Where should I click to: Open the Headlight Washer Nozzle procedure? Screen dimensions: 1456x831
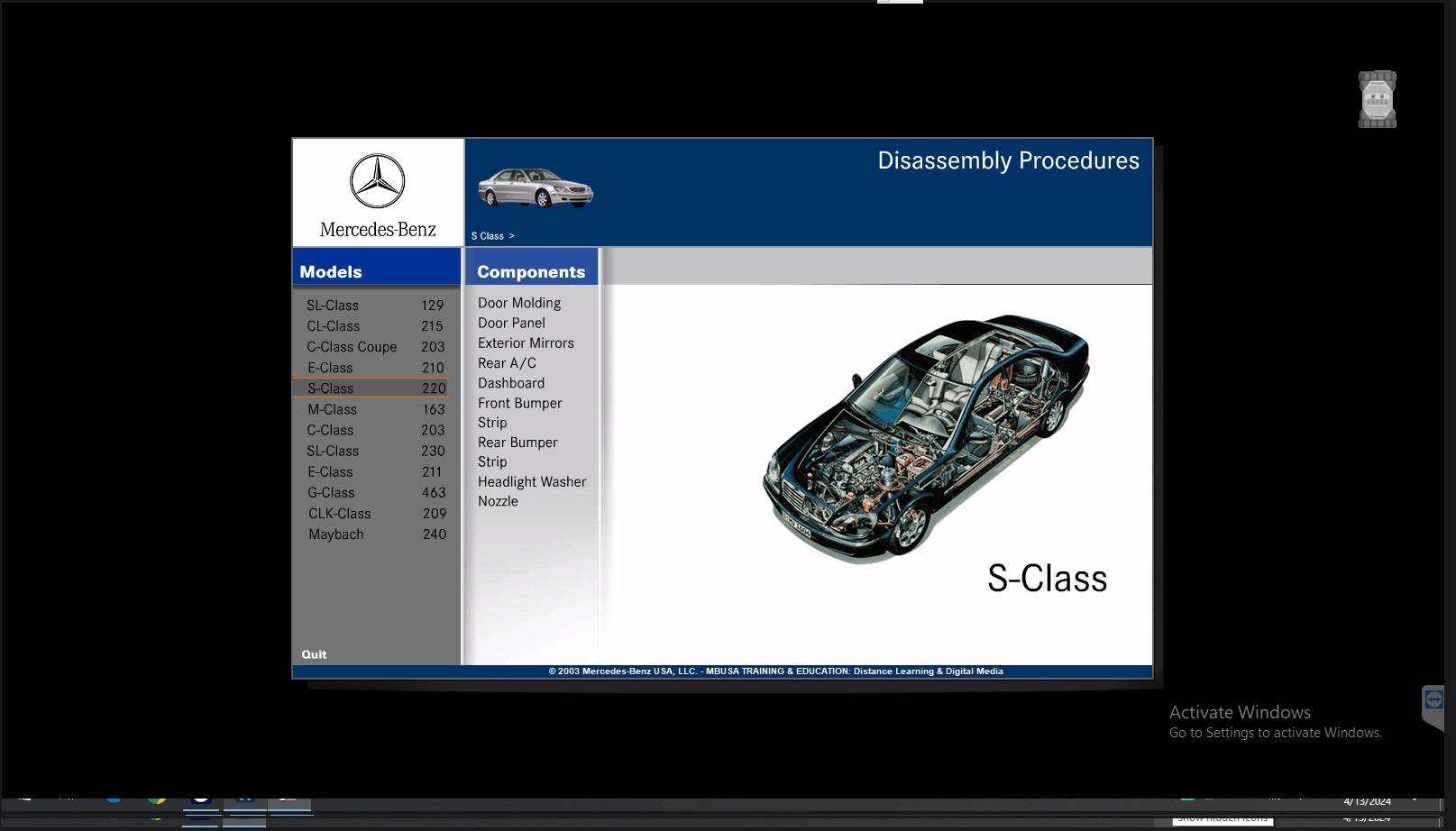[532, 491]
